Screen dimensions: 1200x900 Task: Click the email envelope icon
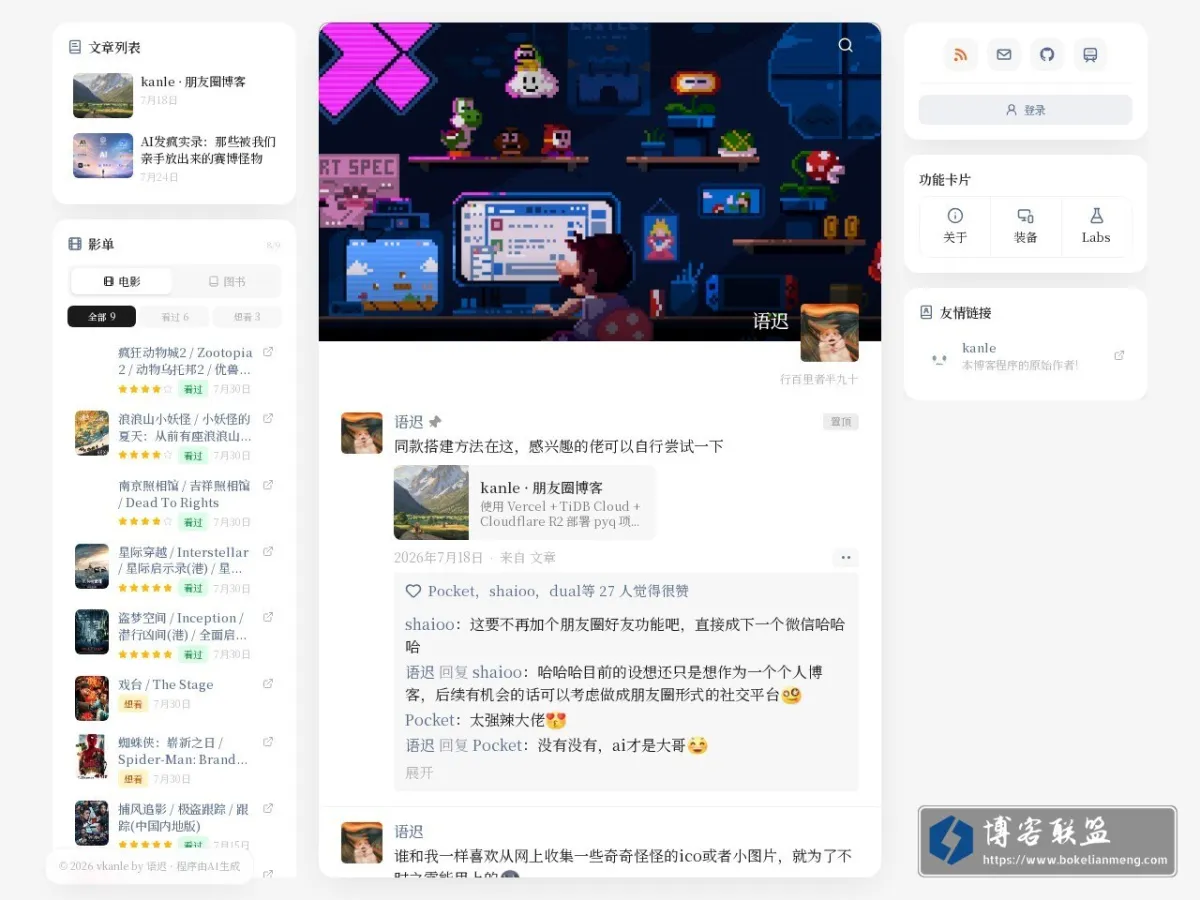coord(1004,54)
